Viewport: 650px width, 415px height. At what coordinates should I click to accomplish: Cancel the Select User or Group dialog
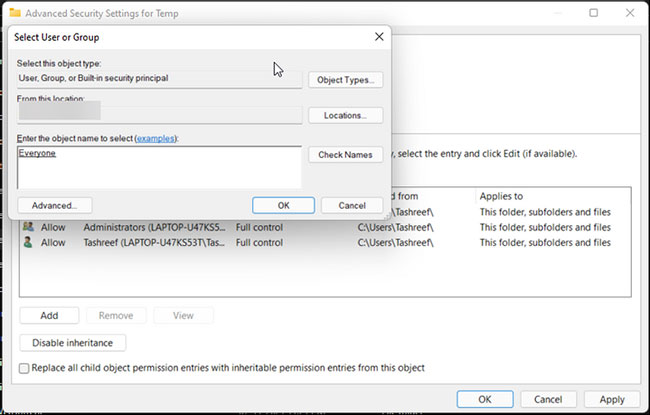[x=352, y=205]
